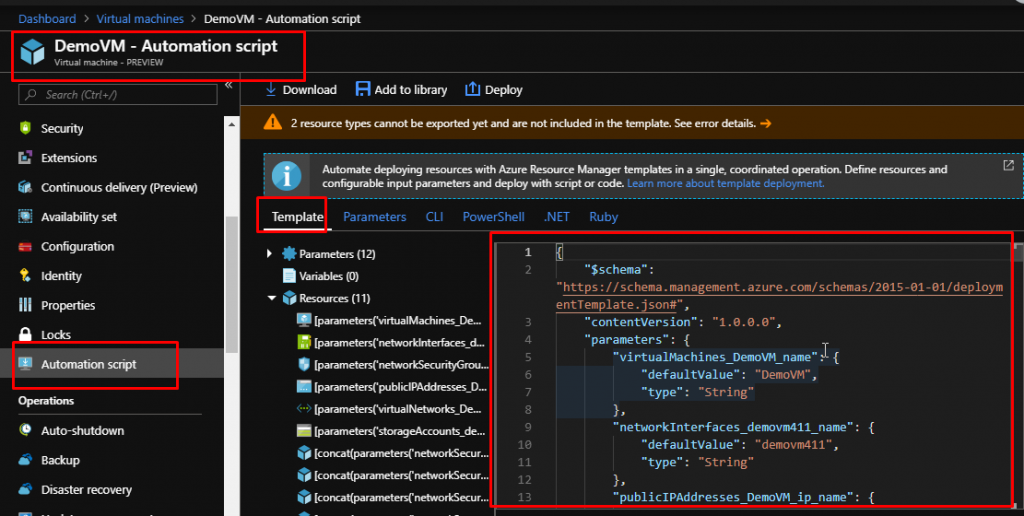Click the Disaster recovery cloud icon
Viewport: 1024px width, 516px height.
click(x=25, y=489)
